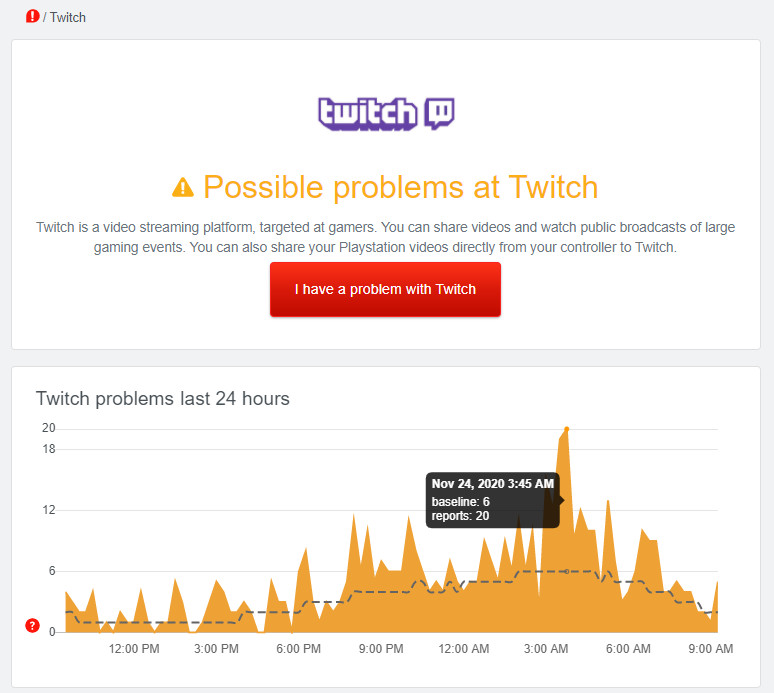
Task: Click the 3:00 AM time axis label
Action: click(546, 649)
